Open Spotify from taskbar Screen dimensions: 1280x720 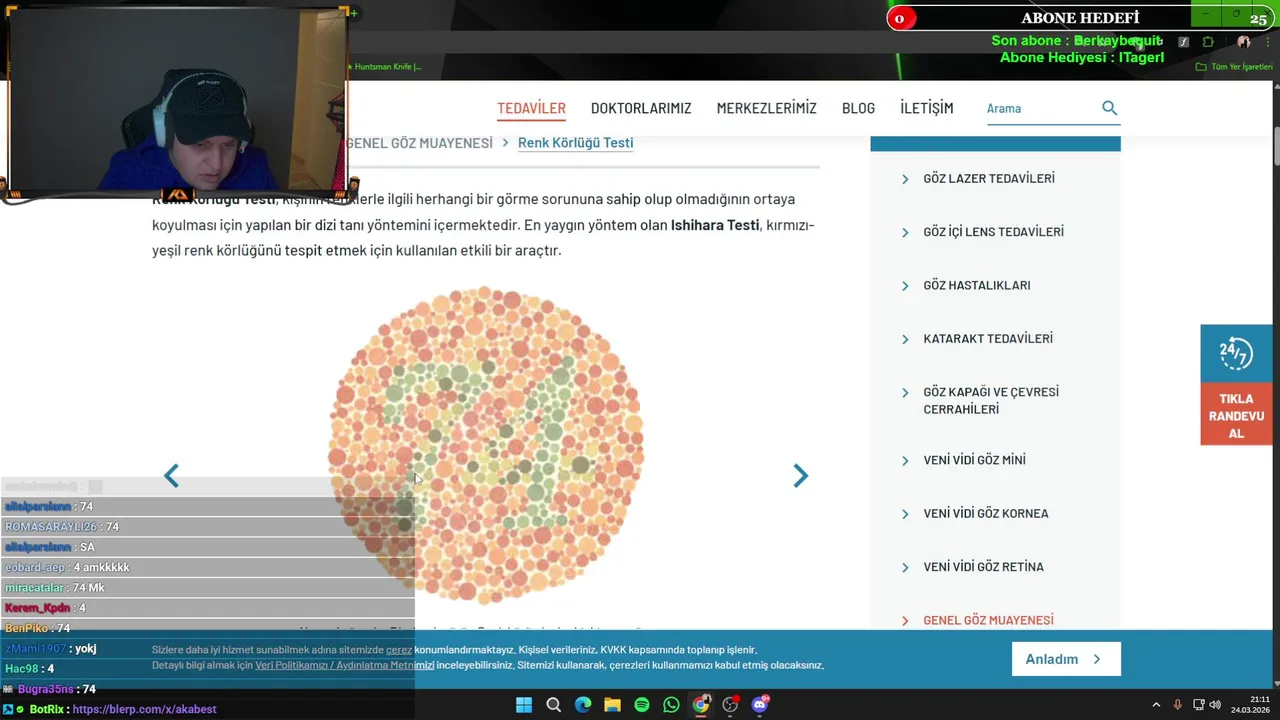point(642,705)
